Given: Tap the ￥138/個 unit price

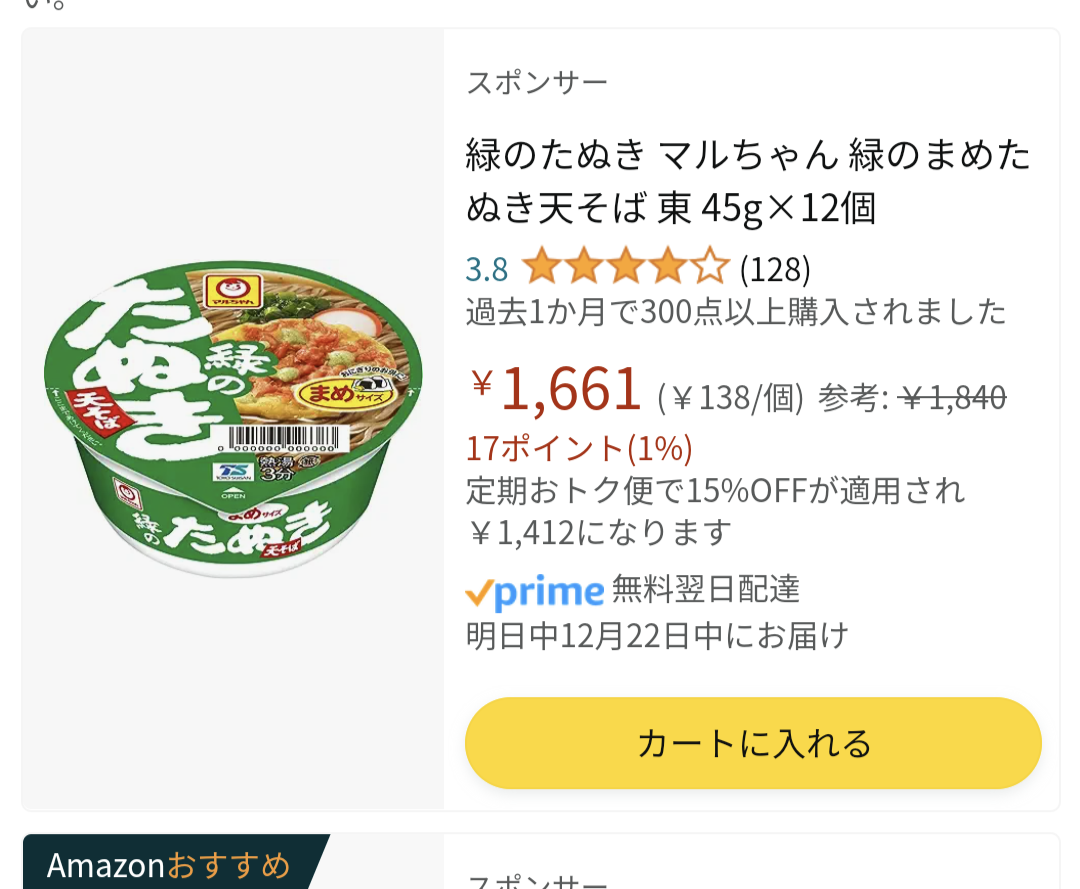Looking at the screenshot, I should pyautogui.click(x=731, y=398).
